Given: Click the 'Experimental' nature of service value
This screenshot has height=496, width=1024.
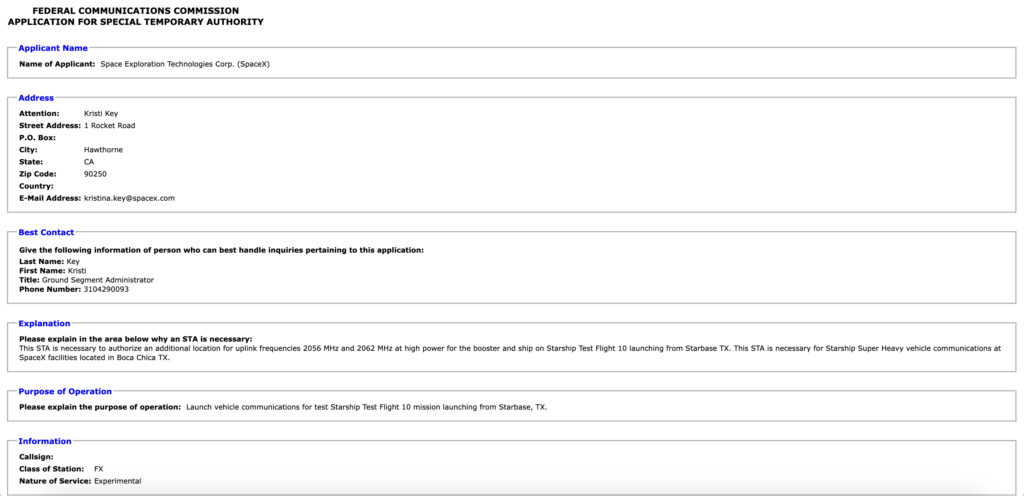Looking at the screenshot, I should pyautogui.click(x=118, y=481).
